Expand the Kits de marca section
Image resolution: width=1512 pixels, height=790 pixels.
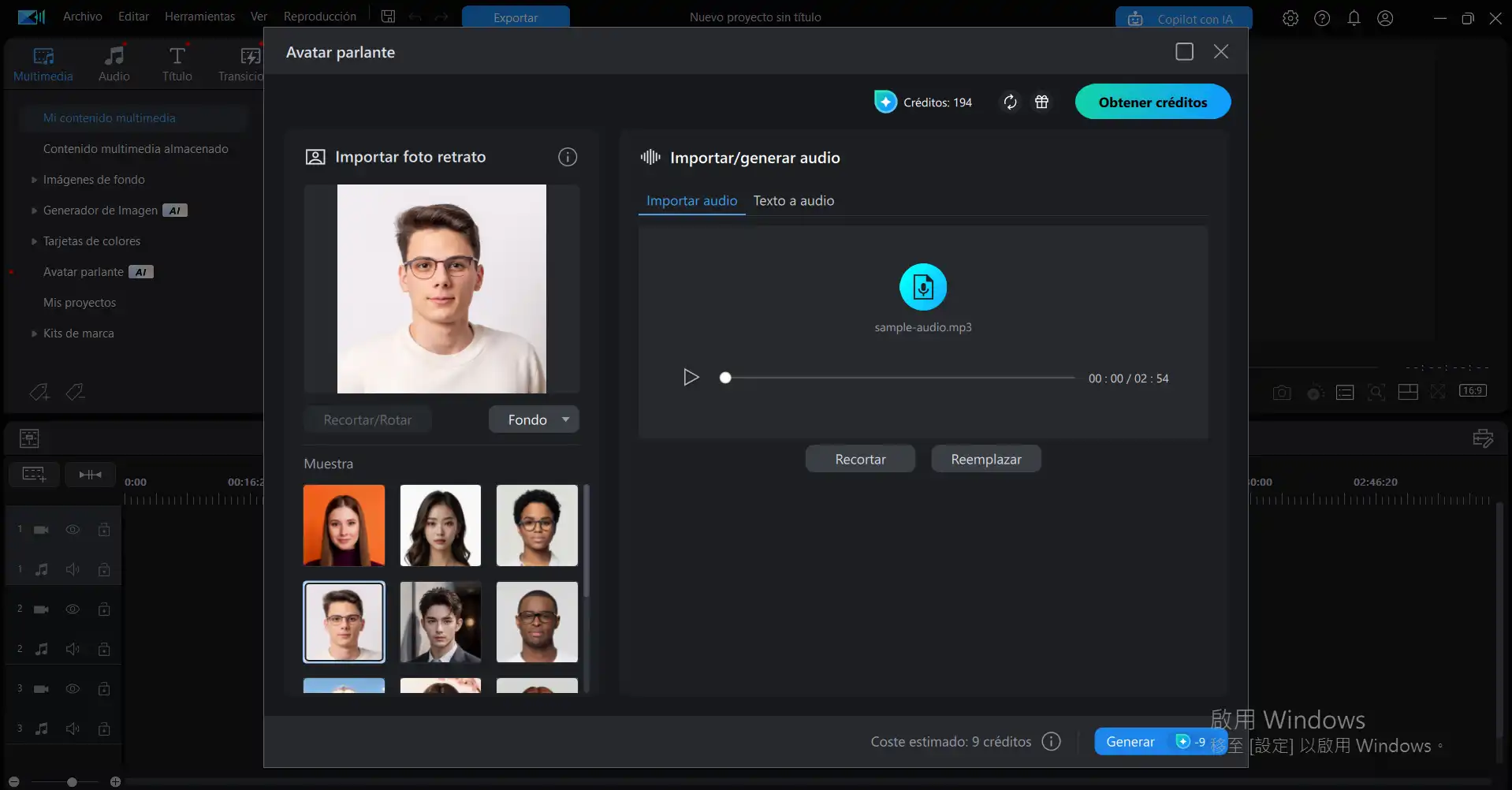78,333
